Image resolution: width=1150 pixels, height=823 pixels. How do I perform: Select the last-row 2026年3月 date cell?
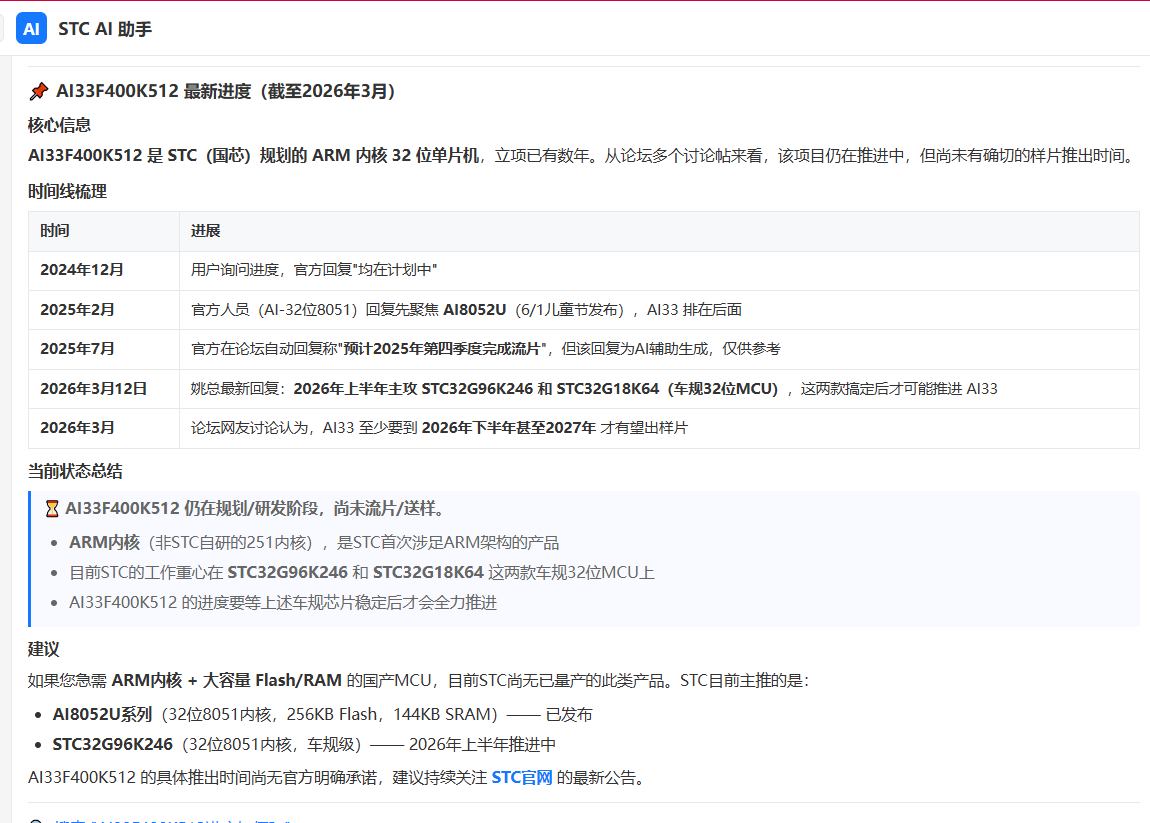(104, 428)
